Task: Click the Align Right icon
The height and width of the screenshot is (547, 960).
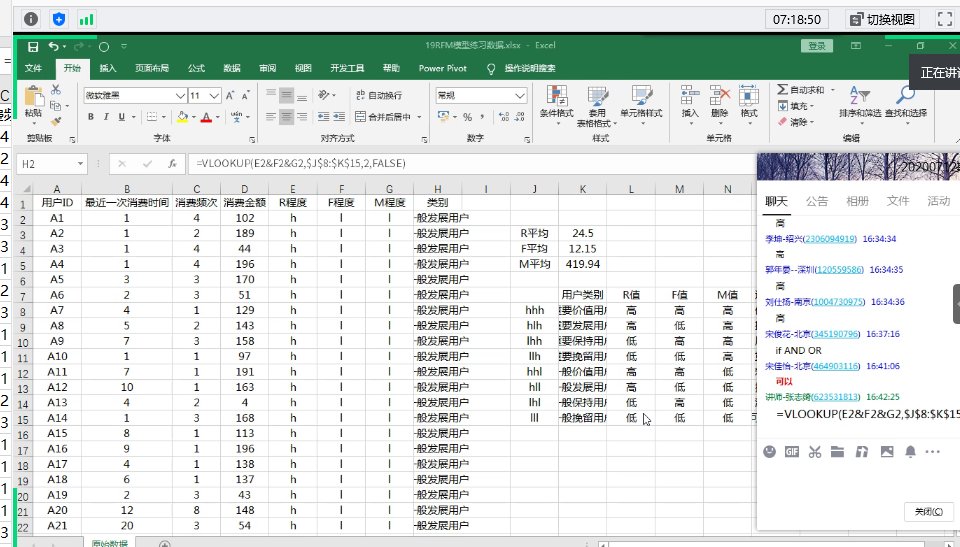Action: pyautogui.click(x=302, y=116)
